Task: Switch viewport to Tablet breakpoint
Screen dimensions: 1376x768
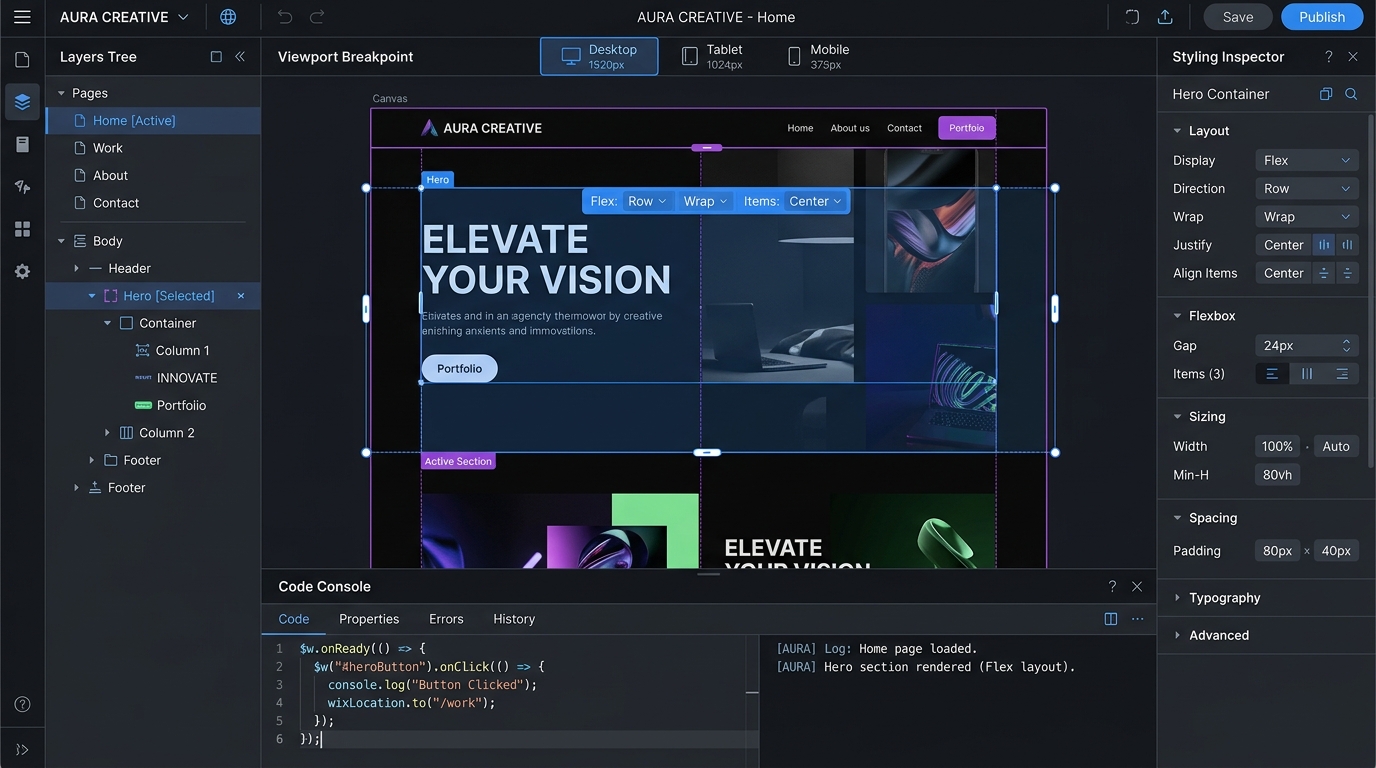Action: point(712,56)
